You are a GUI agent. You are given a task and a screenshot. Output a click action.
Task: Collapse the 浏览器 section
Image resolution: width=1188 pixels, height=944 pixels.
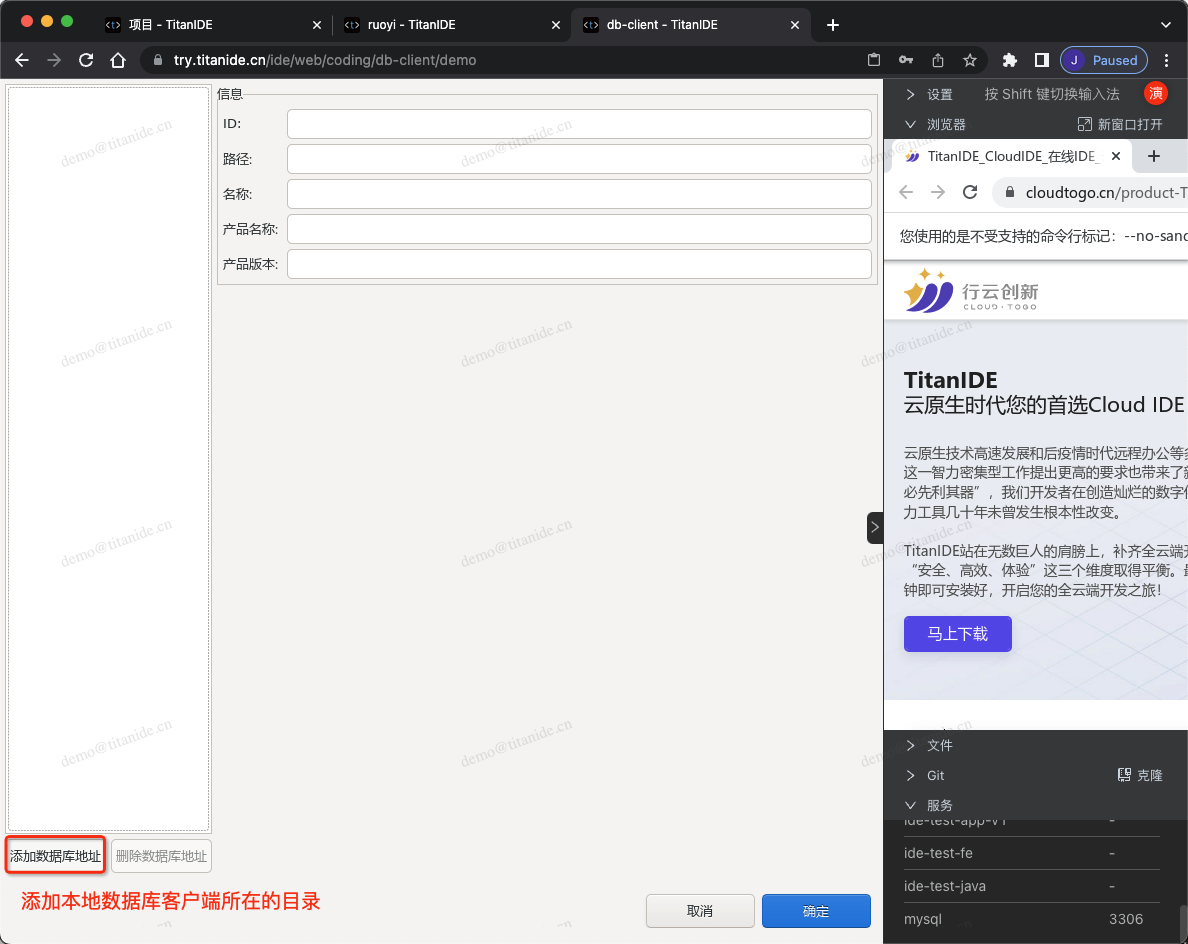934,124
